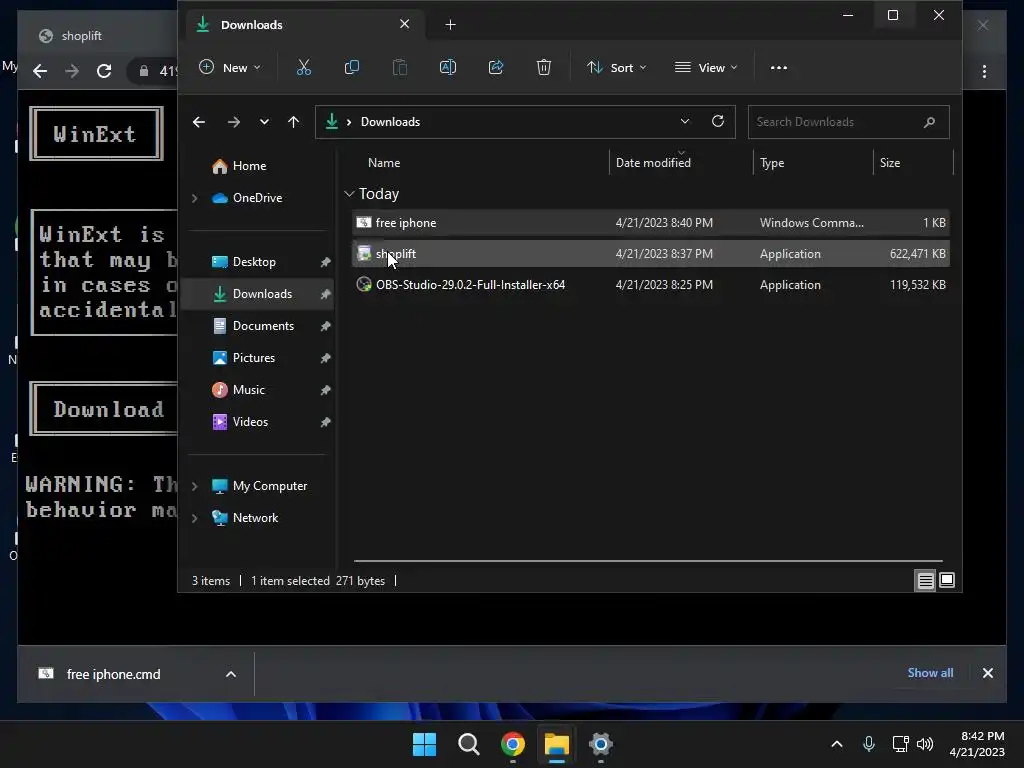Add a new File Explorer tab

(450, 25)
